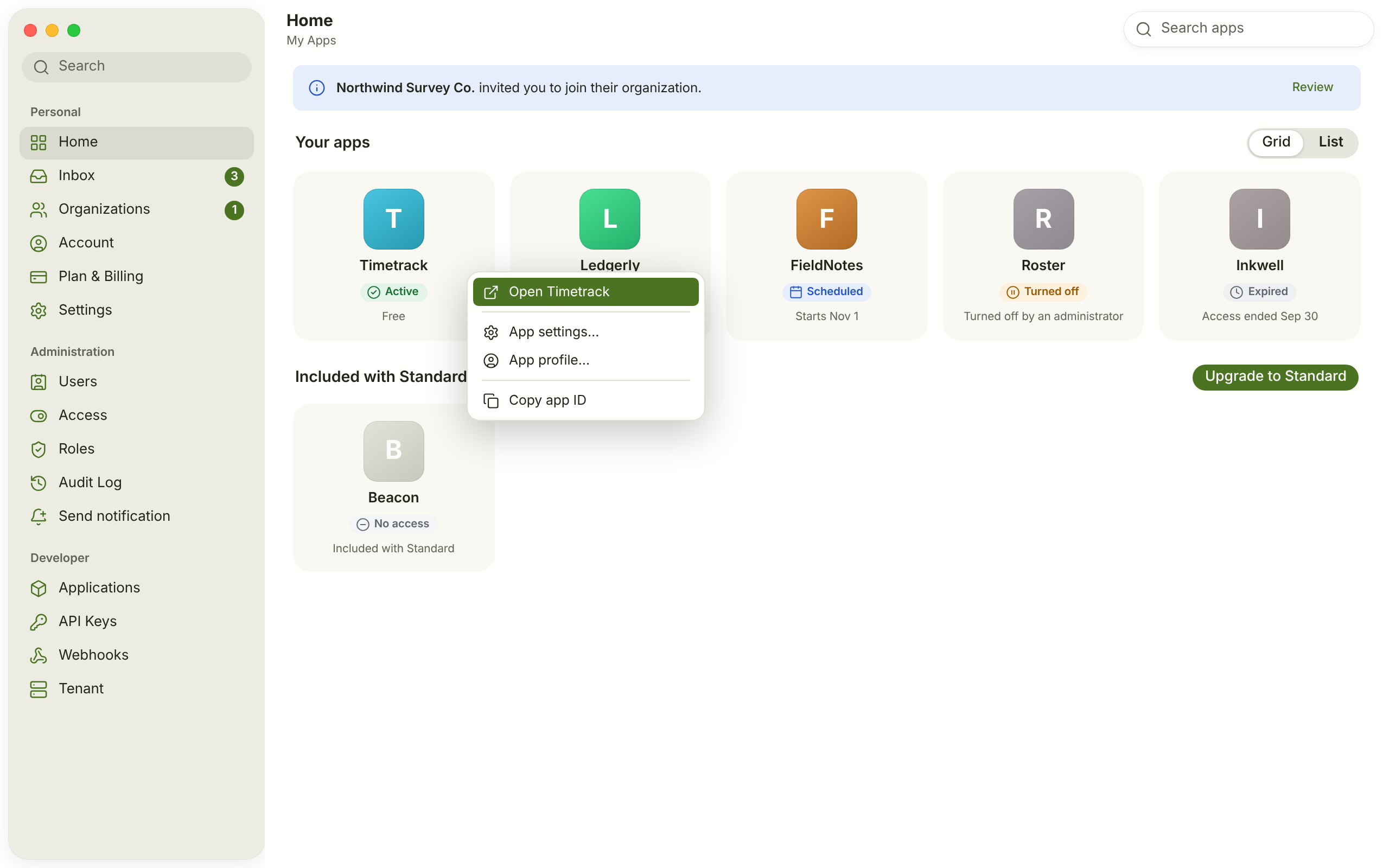This screenshot has width=1389, height=868.
Task: Click the Beacon app icon
Action: [394, 451]
